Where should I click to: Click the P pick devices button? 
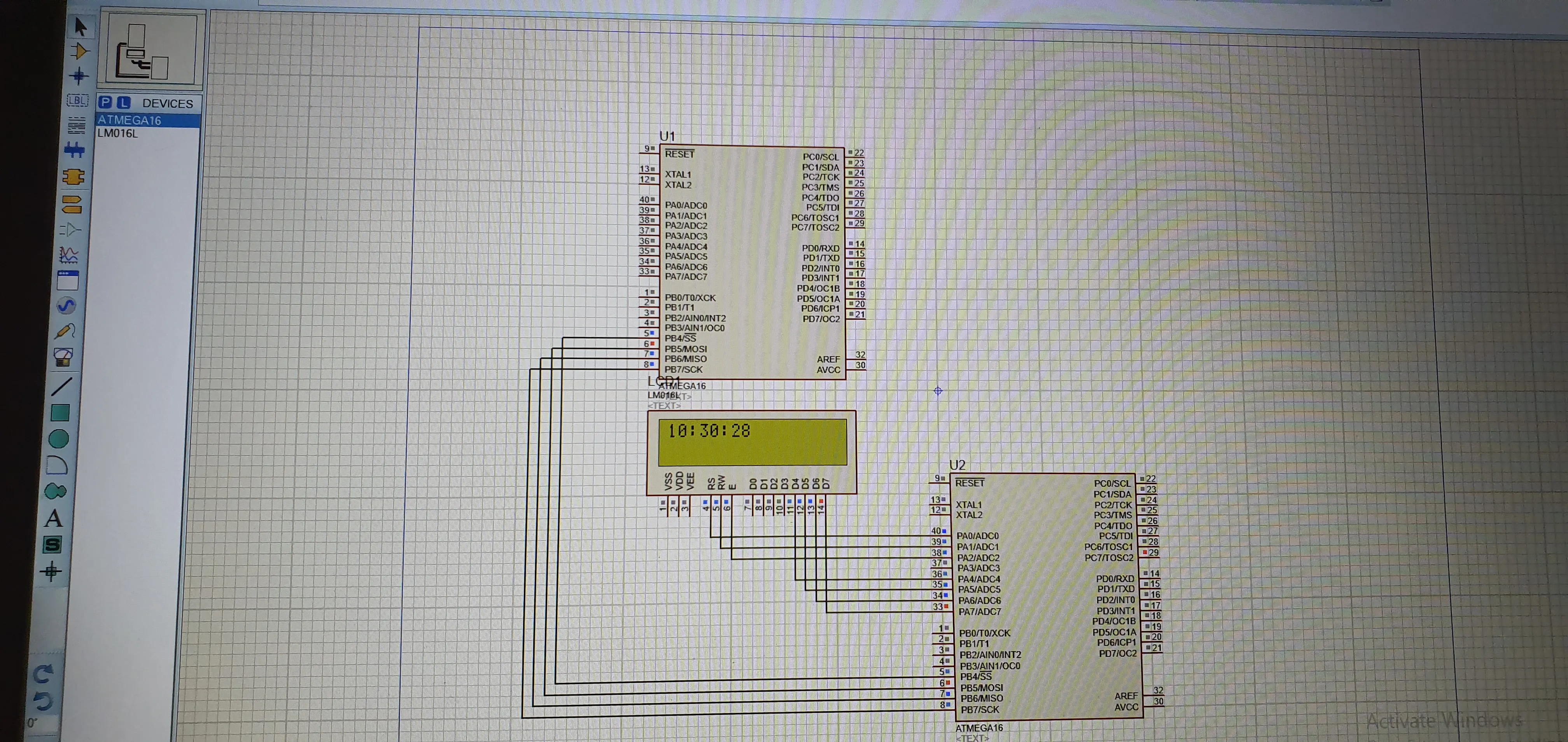[105, 102]
